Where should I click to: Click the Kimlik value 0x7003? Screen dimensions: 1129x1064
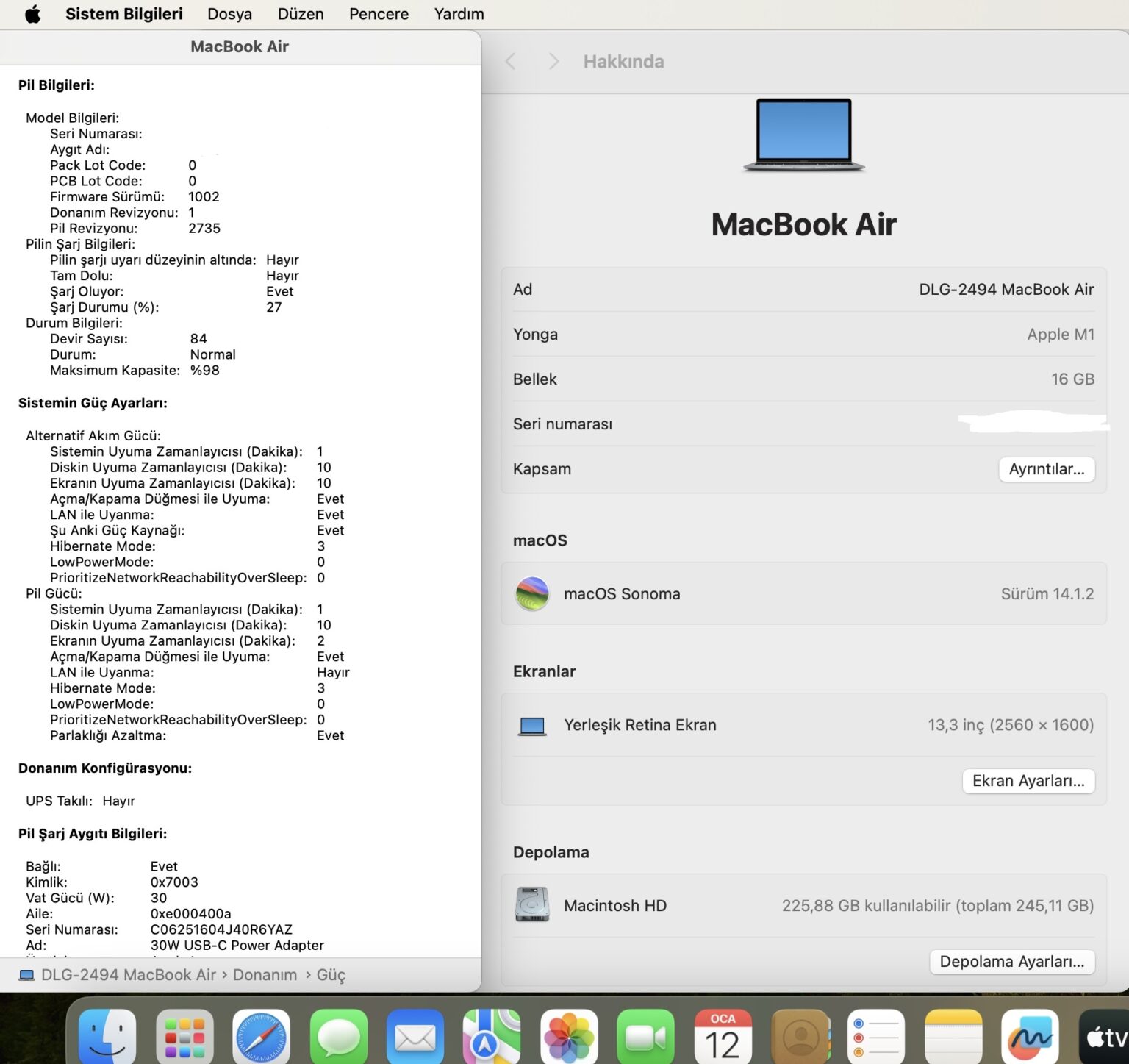click(174, 882)
